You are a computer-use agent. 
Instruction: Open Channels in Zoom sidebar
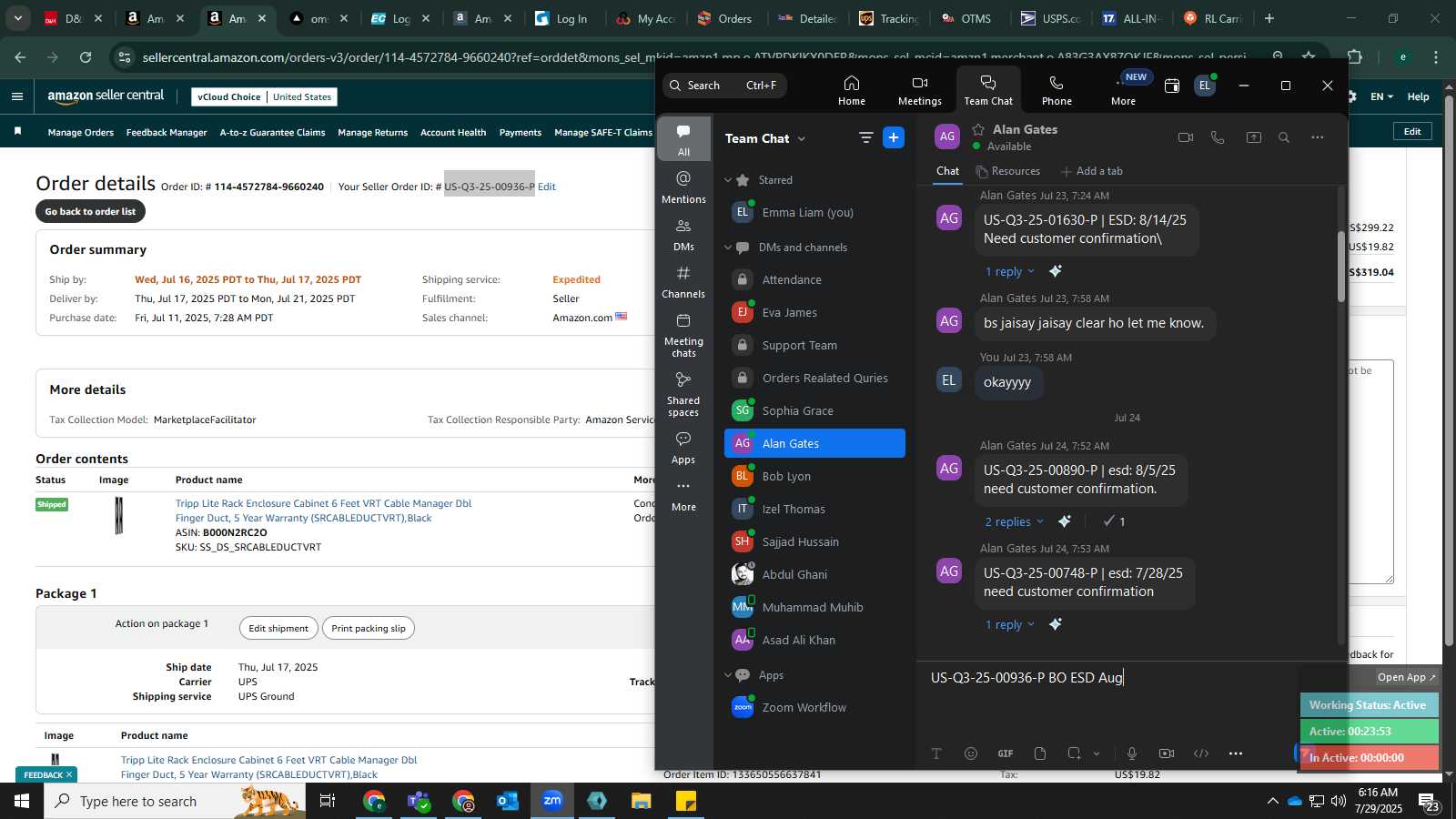click(683, 282)
